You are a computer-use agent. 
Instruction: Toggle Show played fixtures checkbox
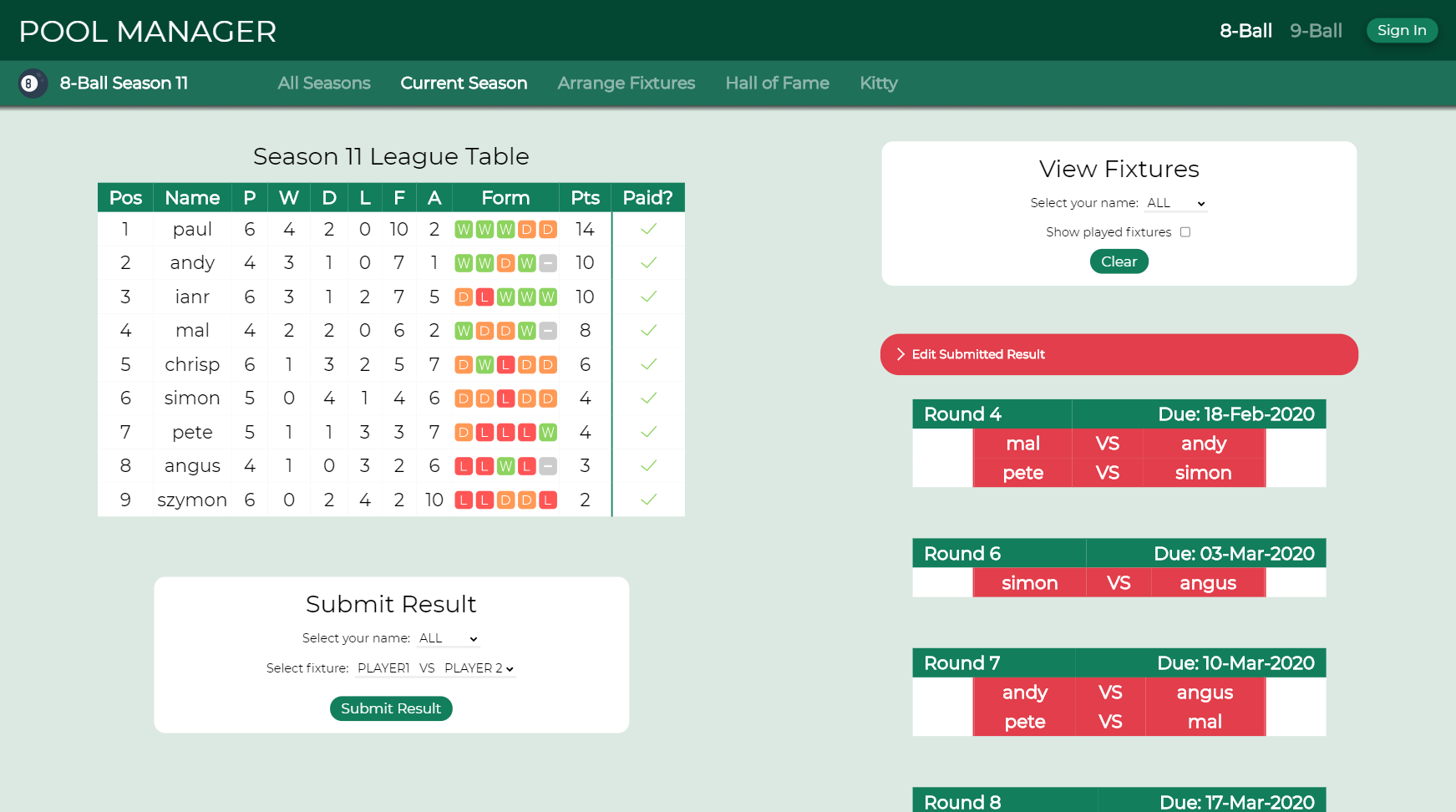[x=1185, y=232]
